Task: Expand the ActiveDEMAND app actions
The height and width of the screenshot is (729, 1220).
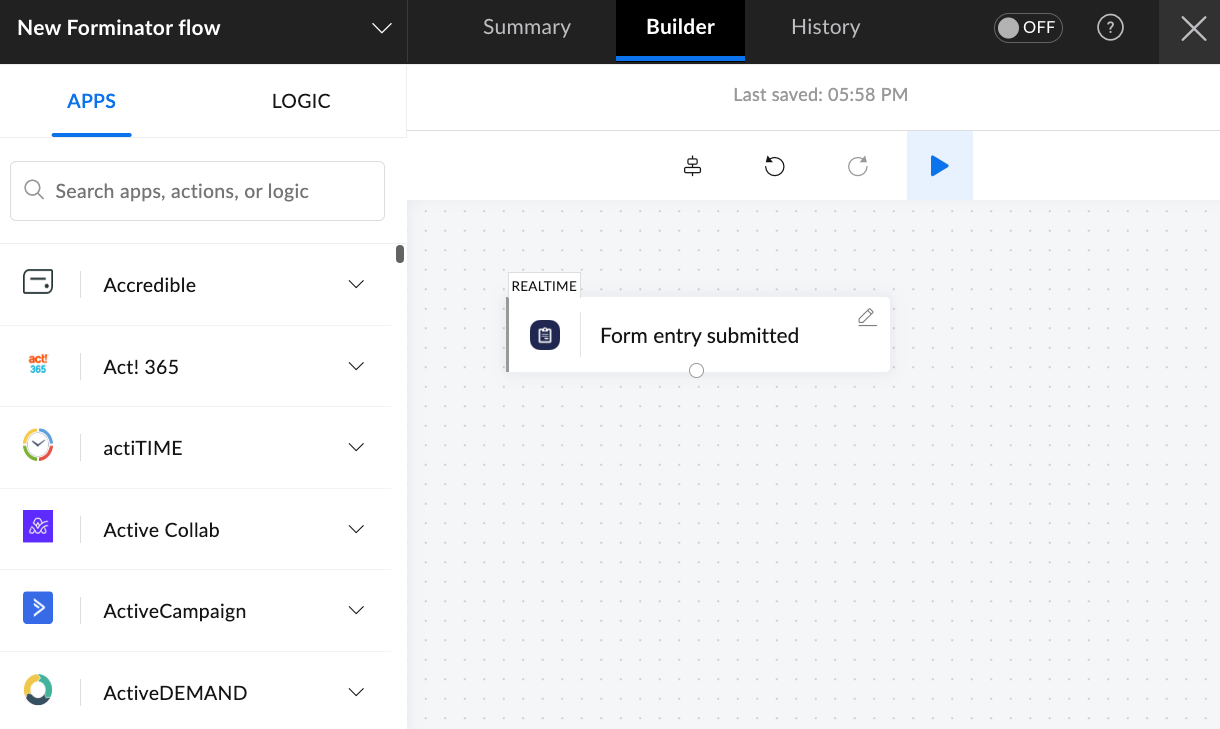Action: pos(356,692)
